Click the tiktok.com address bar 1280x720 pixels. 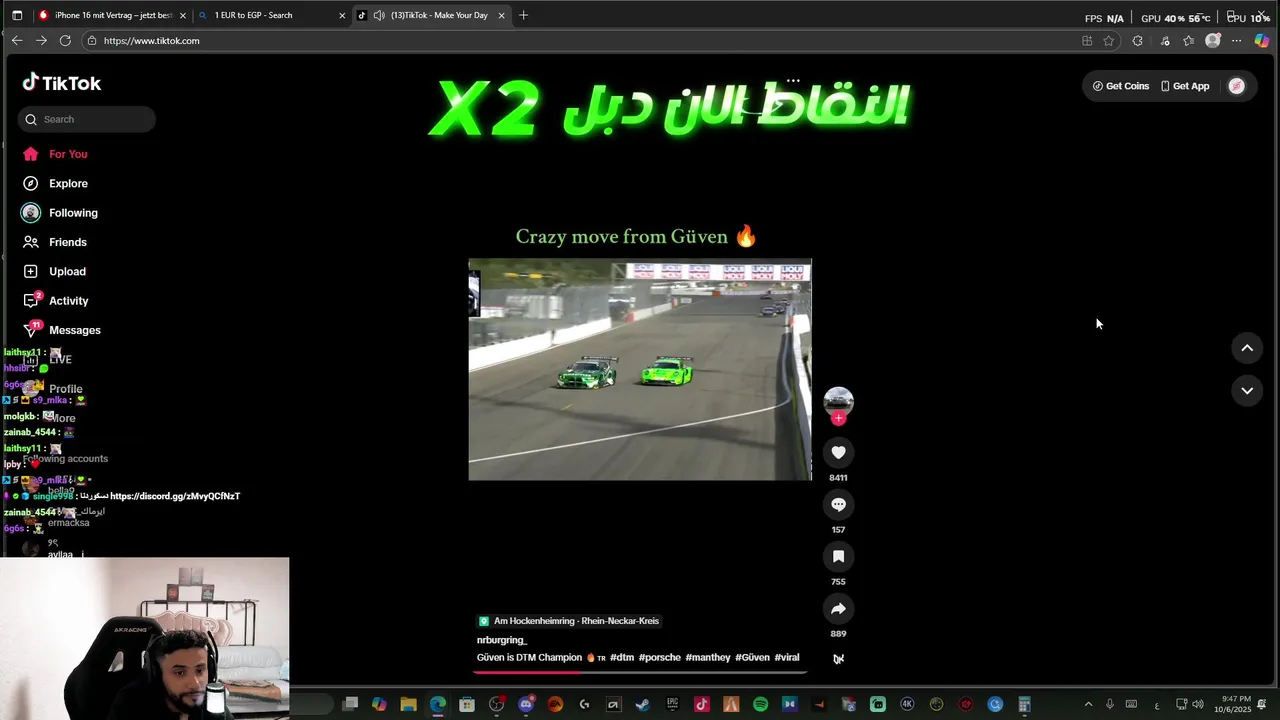580,41
